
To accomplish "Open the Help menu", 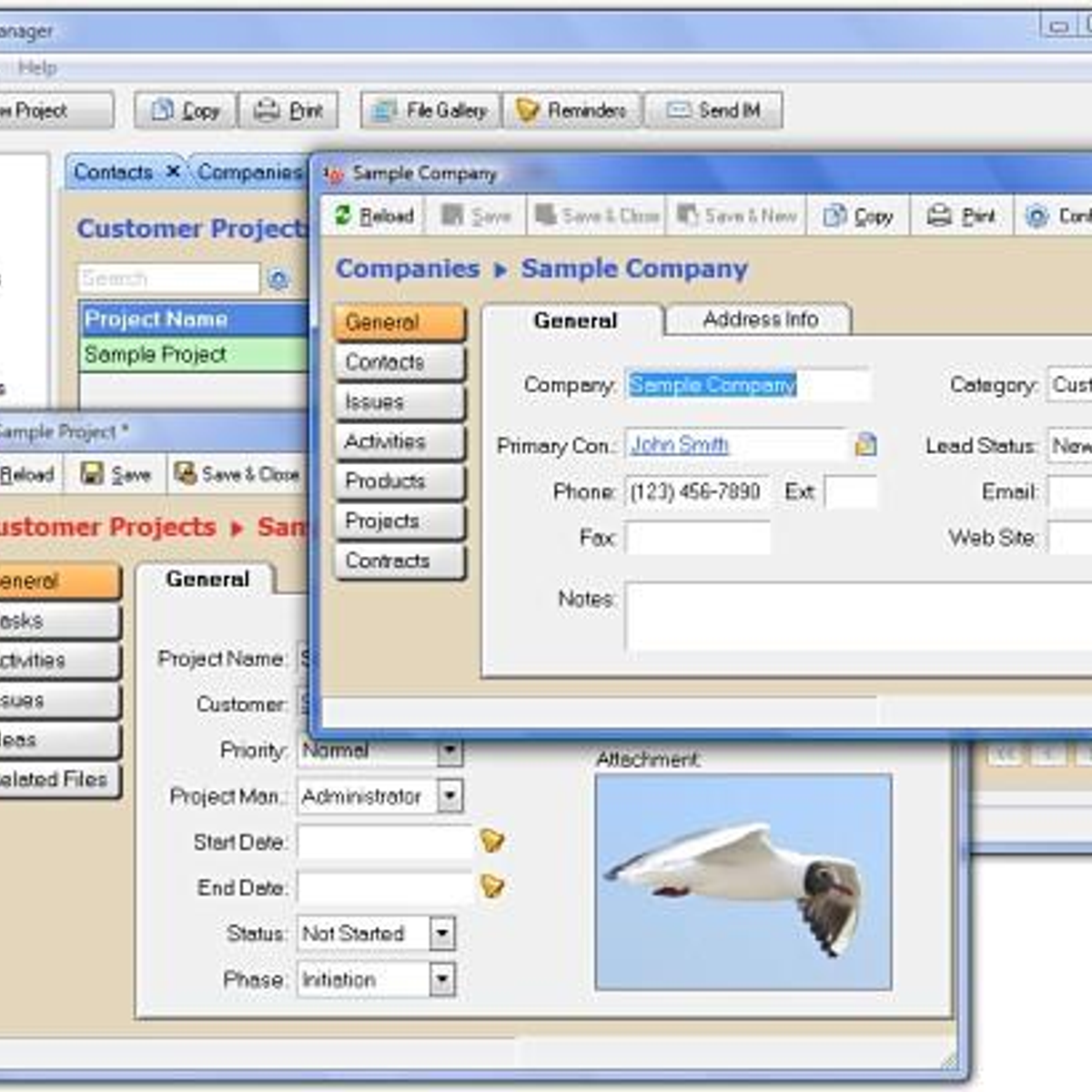I will pyautogui.click(x=37, y=67).
